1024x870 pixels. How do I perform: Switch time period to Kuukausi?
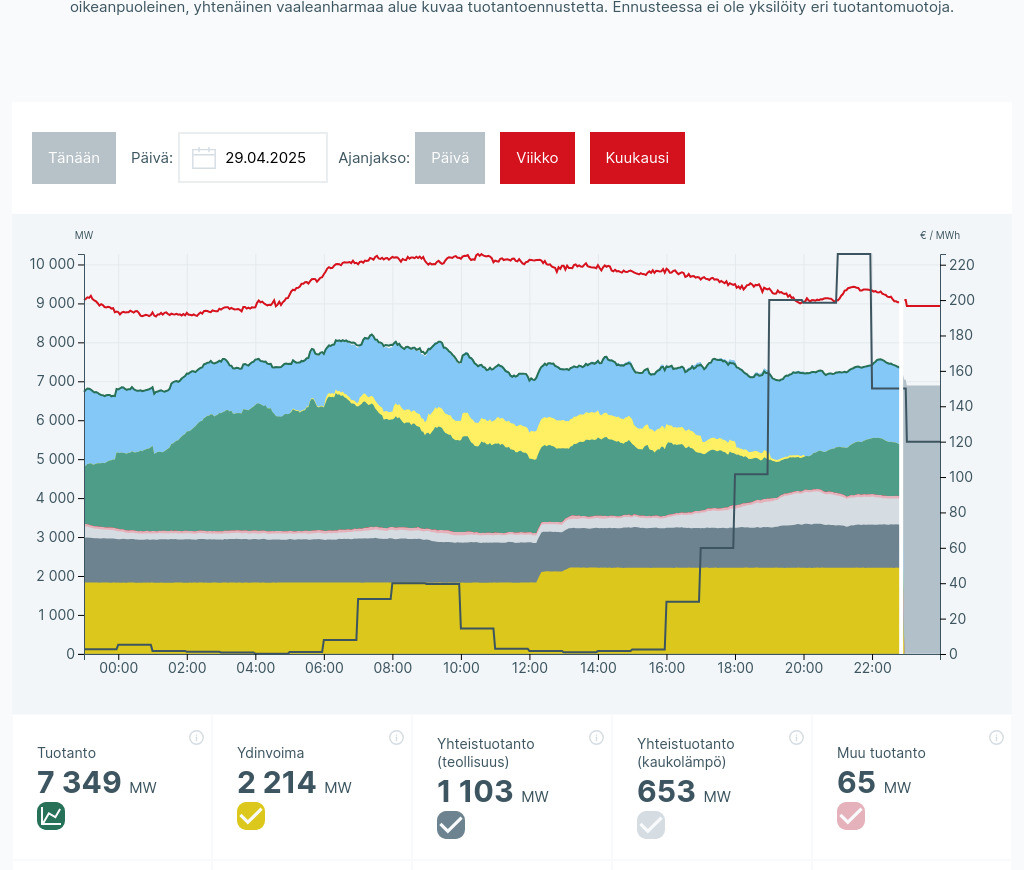tap(637, 158)
